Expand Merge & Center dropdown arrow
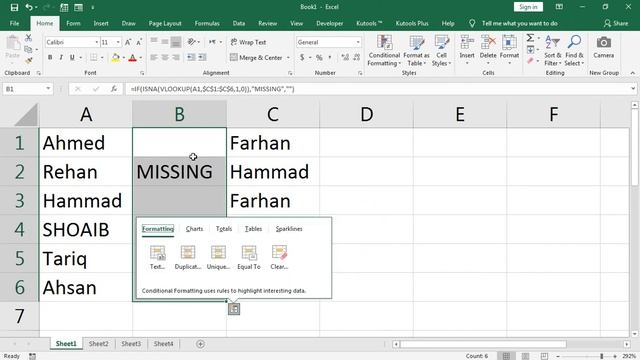This screenshot has height=360, width=640. click(x=288, y=58)
